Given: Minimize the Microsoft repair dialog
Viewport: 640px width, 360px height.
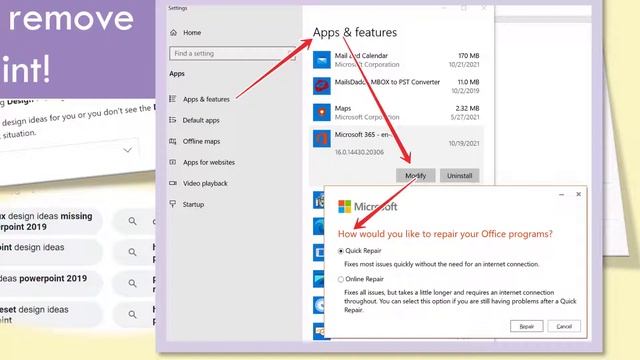Looking at the screenshot, I should click(561, 195).
